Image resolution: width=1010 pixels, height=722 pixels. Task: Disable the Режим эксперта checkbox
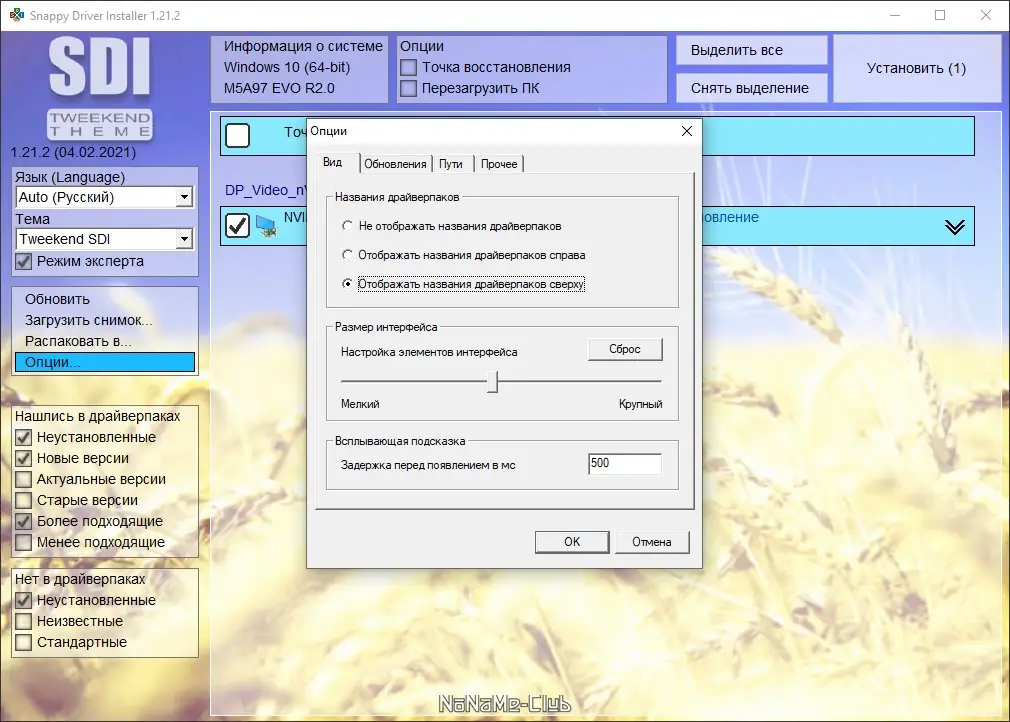(22, 261)
